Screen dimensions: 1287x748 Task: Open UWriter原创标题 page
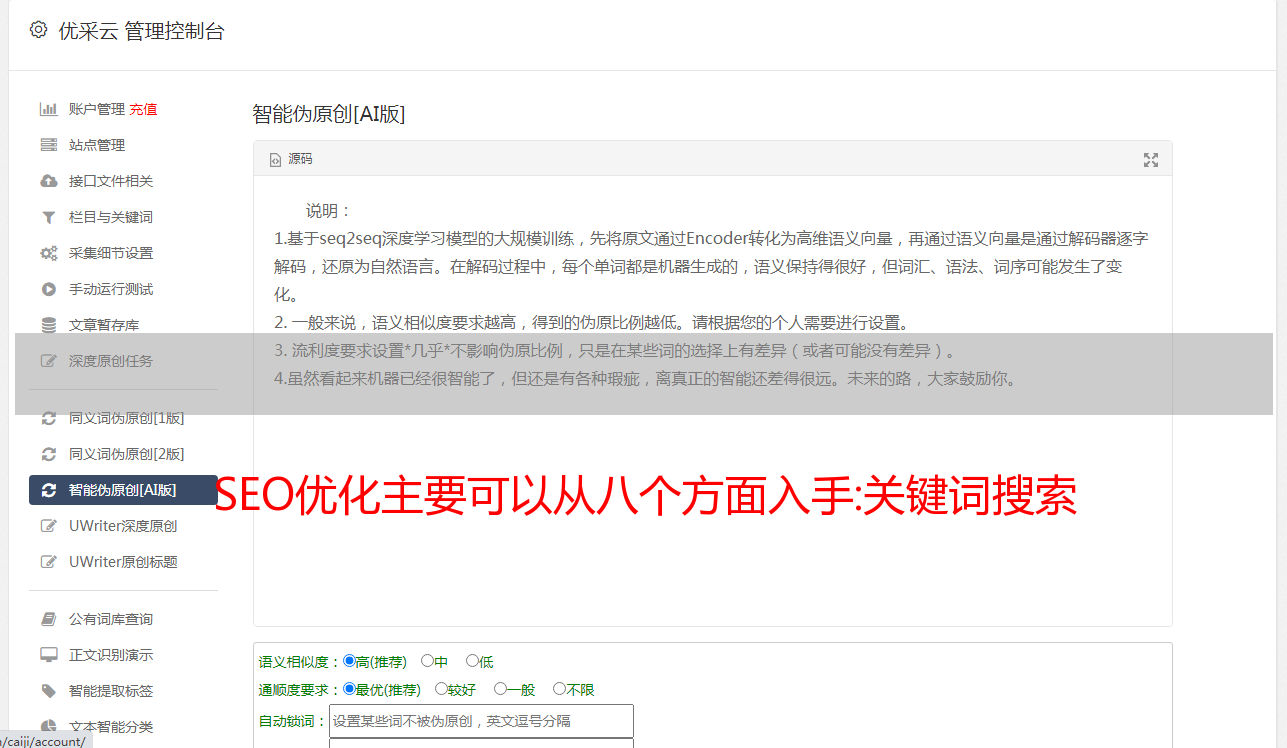(x=124, y=562)
